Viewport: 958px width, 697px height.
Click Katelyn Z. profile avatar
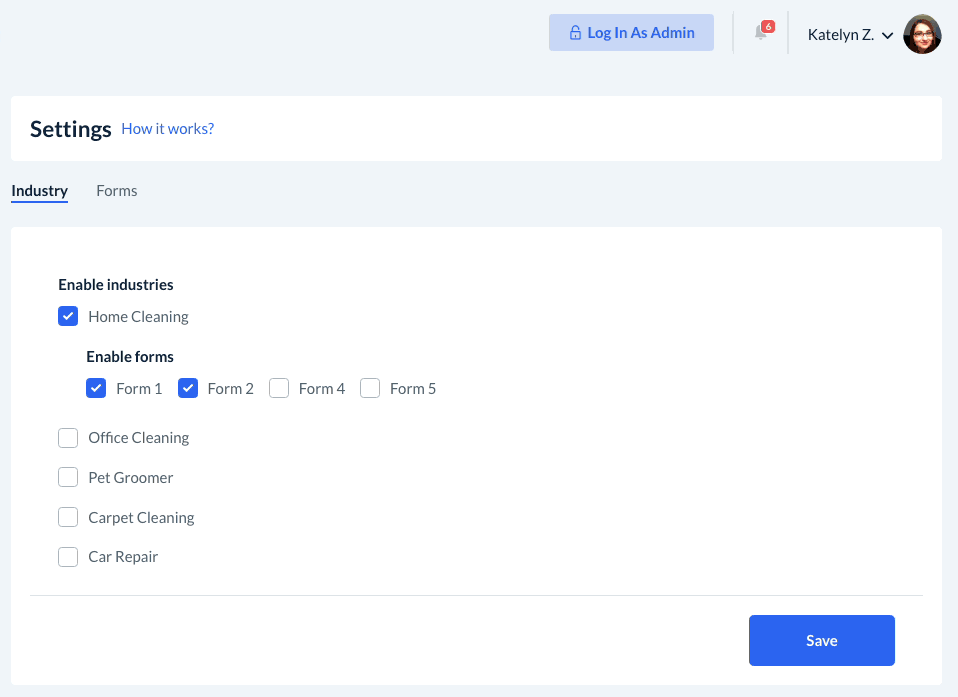pos(922,34)
